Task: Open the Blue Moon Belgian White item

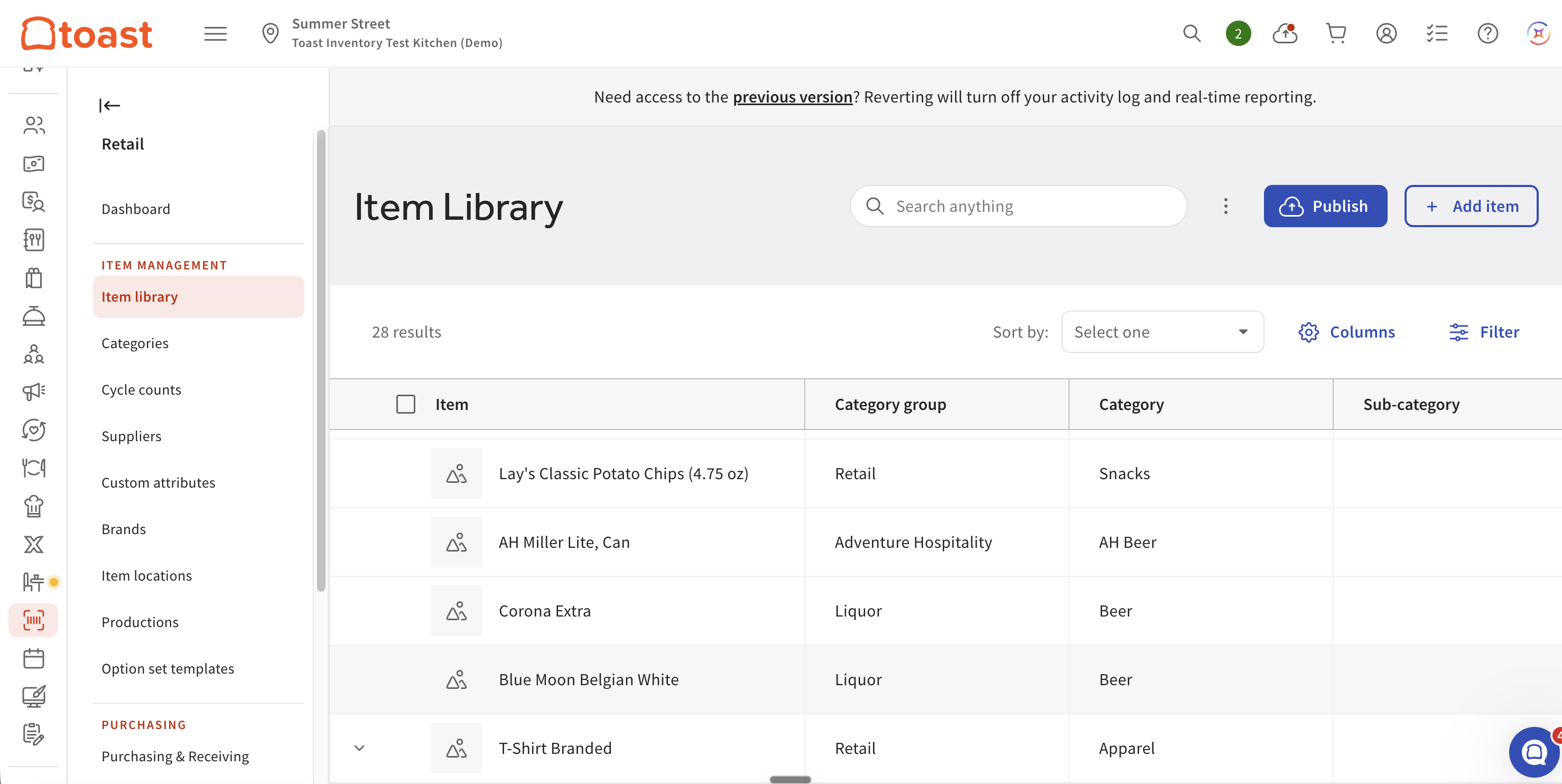Action: point(588,679)
